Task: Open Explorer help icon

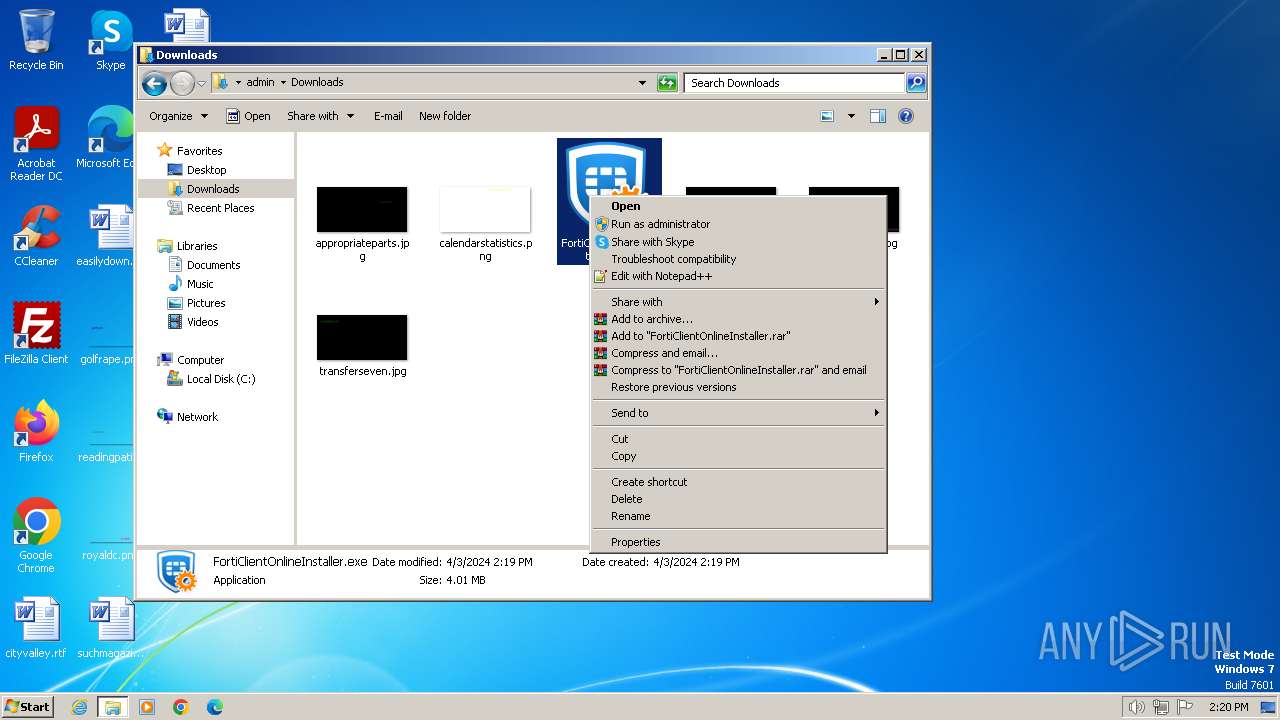Action: tap(906, 116)
